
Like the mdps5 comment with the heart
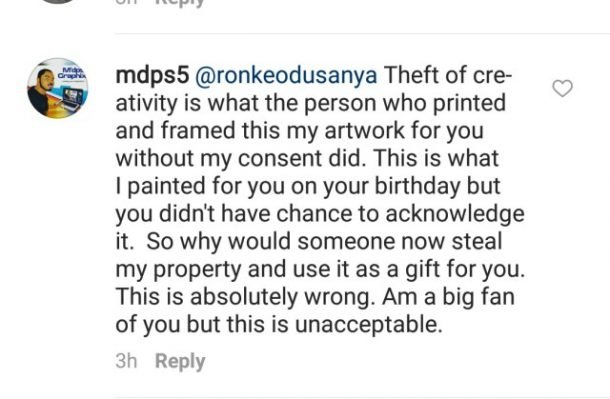[x=563, y=88]
